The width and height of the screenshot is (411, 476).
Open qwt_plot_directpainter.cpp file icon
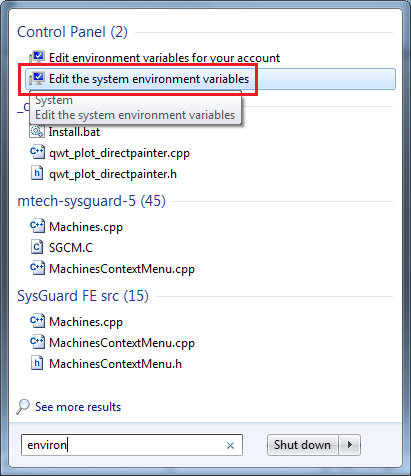[x=37, y=153]
